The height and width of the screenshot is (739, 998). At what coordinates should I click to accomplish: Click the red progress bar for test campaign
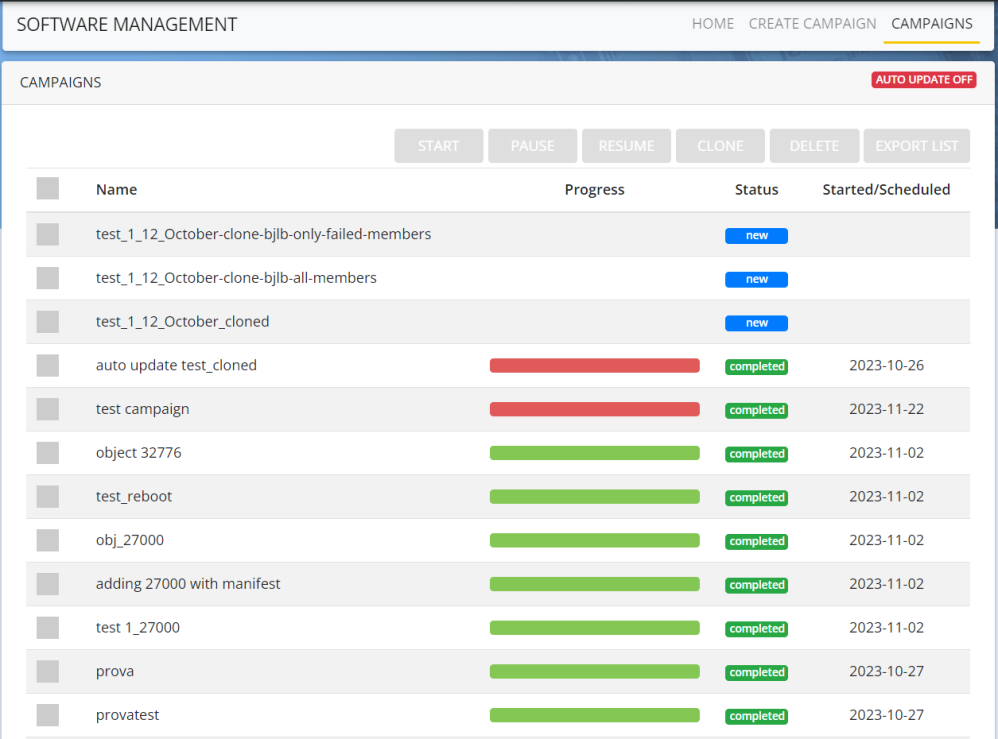tap(594, 409)
